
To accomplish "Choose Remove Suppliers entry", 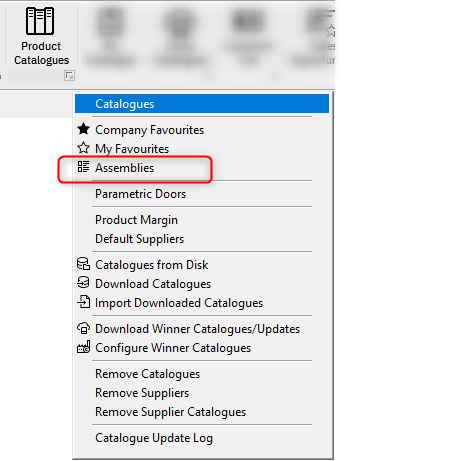I will click(142, 393).
